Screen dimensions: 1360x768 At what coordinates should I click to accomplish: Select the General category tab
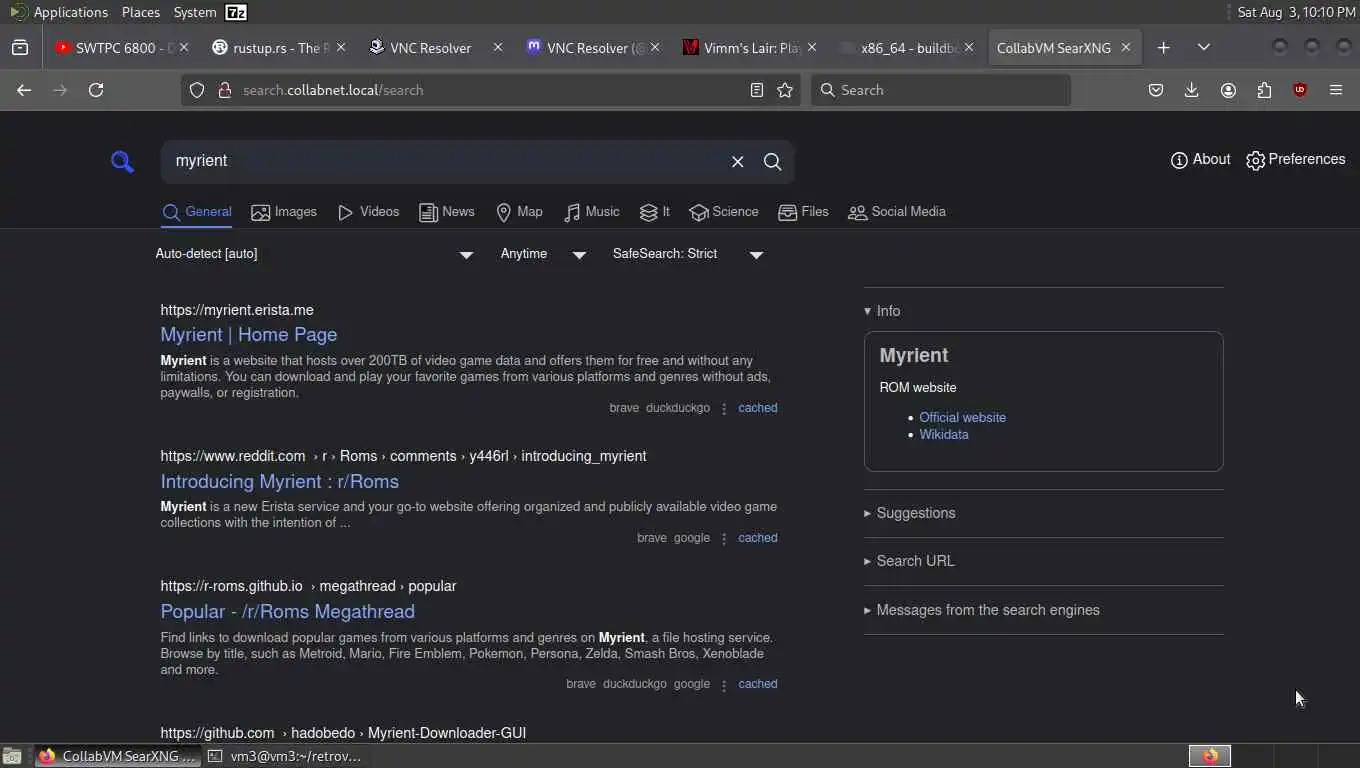coord(197,212)
